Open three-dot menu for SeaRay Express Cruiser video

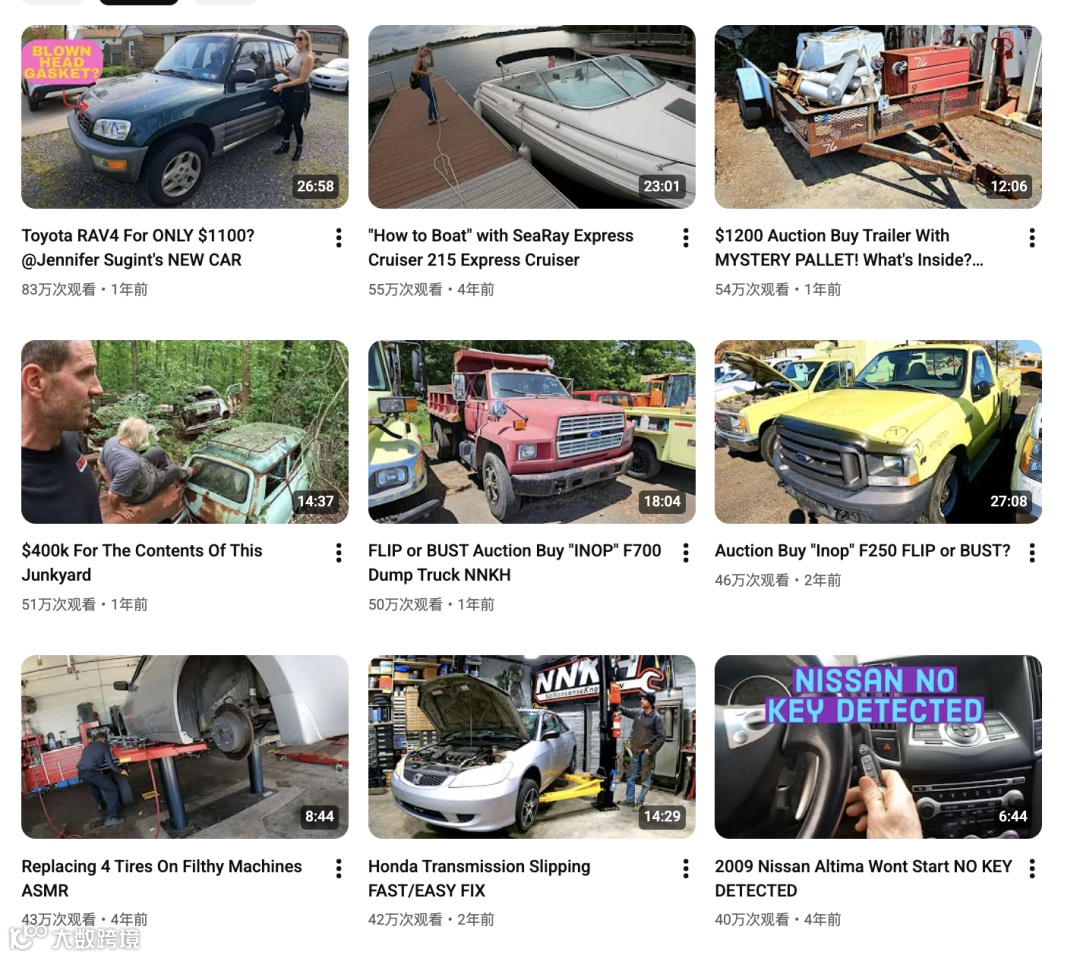coord(685,238)
